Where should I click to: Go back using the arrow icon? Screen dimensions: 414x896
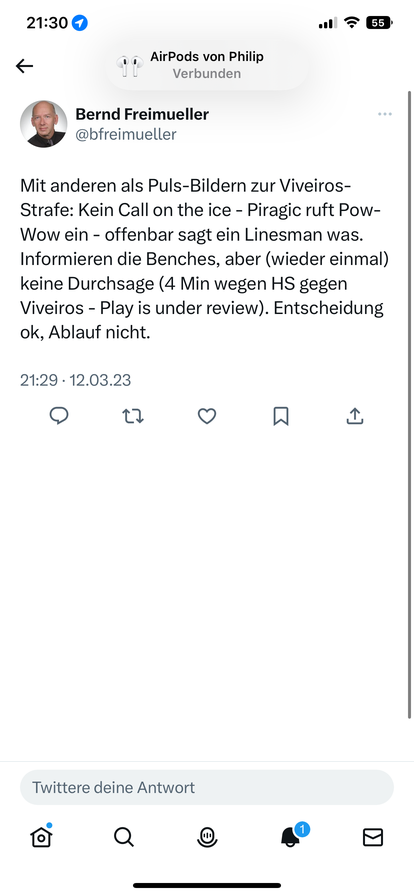(24, 66)
